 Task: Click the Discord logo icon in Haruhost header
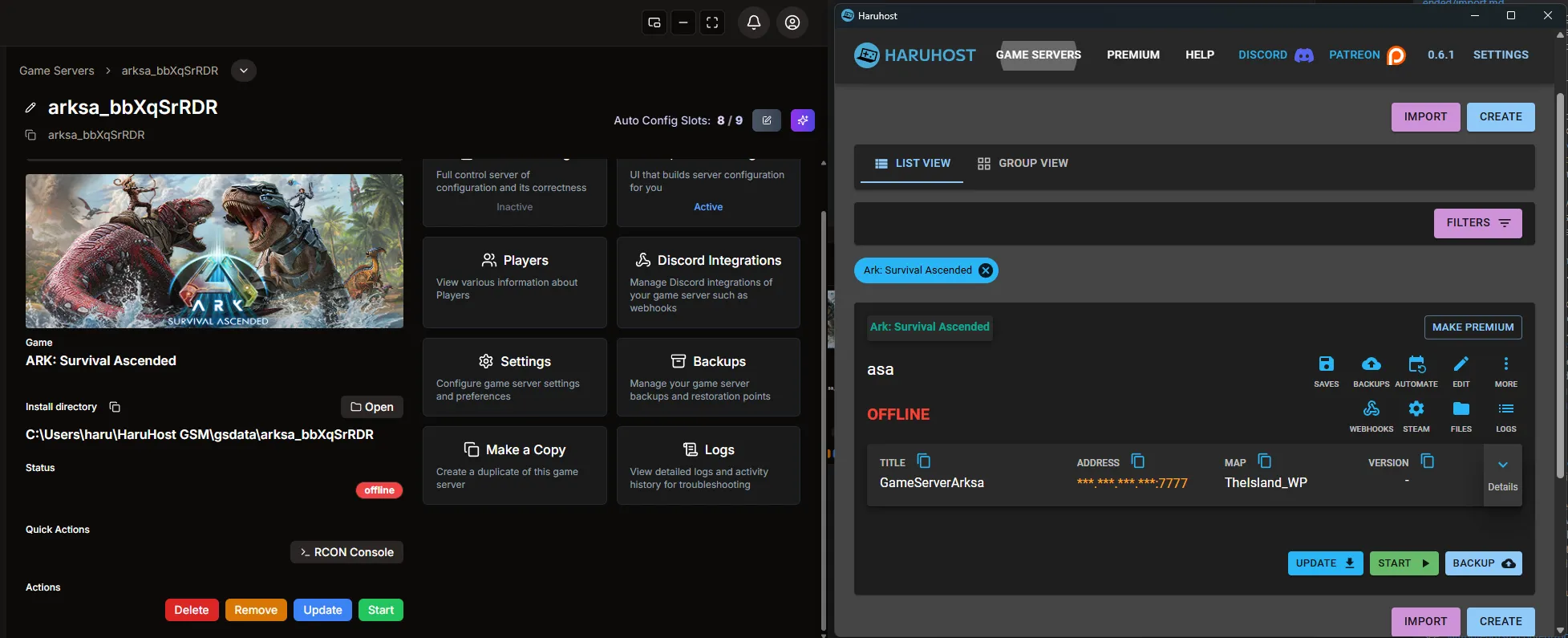tap(1304, 55)
